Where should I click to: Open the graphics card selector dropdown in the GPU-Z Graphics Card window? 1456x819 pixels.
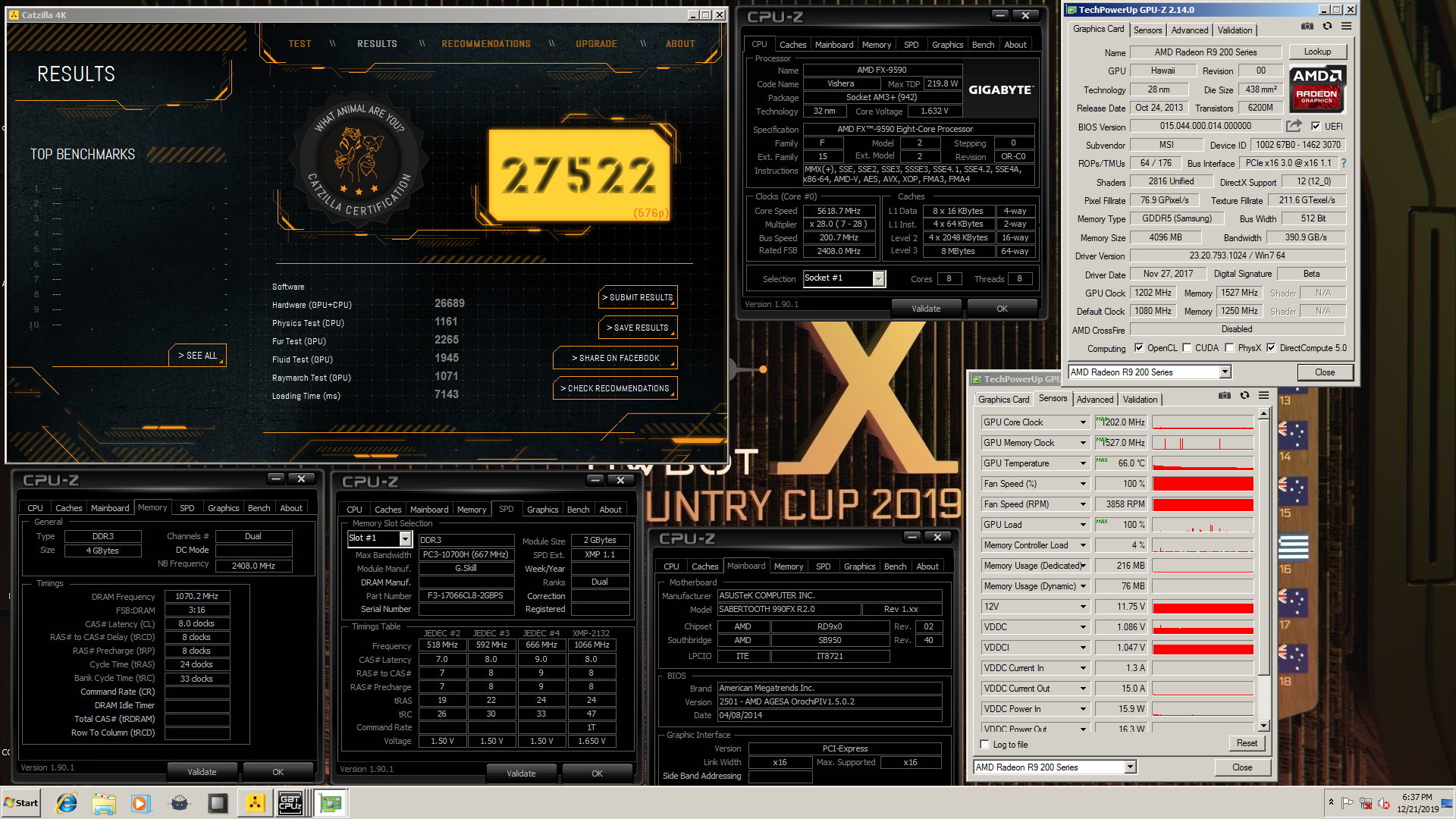(x=1225, y=372)
